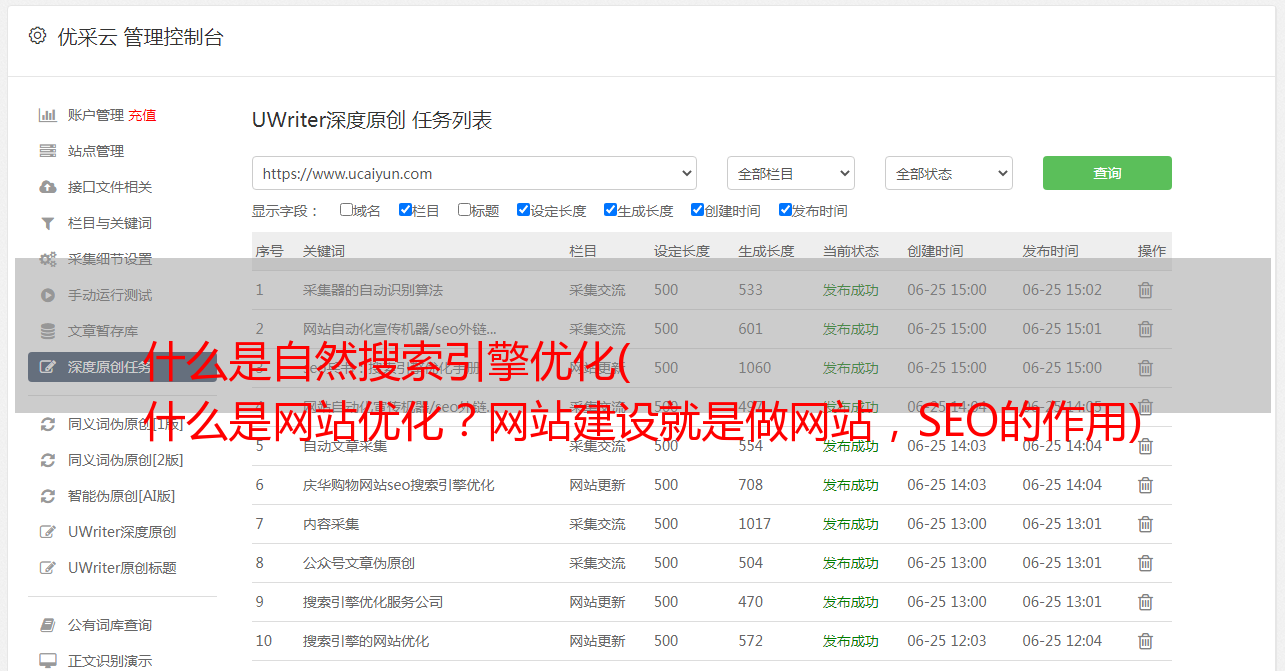Go to 智能伪原创[AI版] menu item
This screenshot has height=671, width=1285.
[121, 496]
